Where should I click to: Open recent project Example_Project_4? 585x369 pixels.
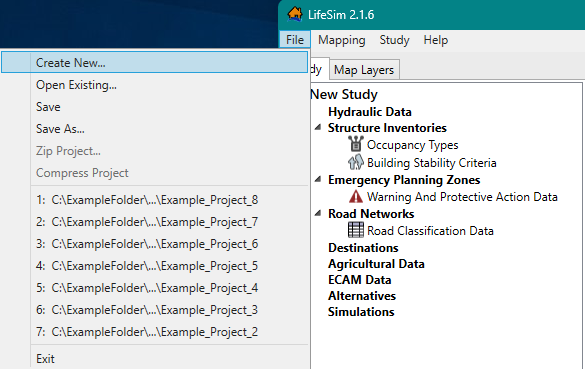154,288
